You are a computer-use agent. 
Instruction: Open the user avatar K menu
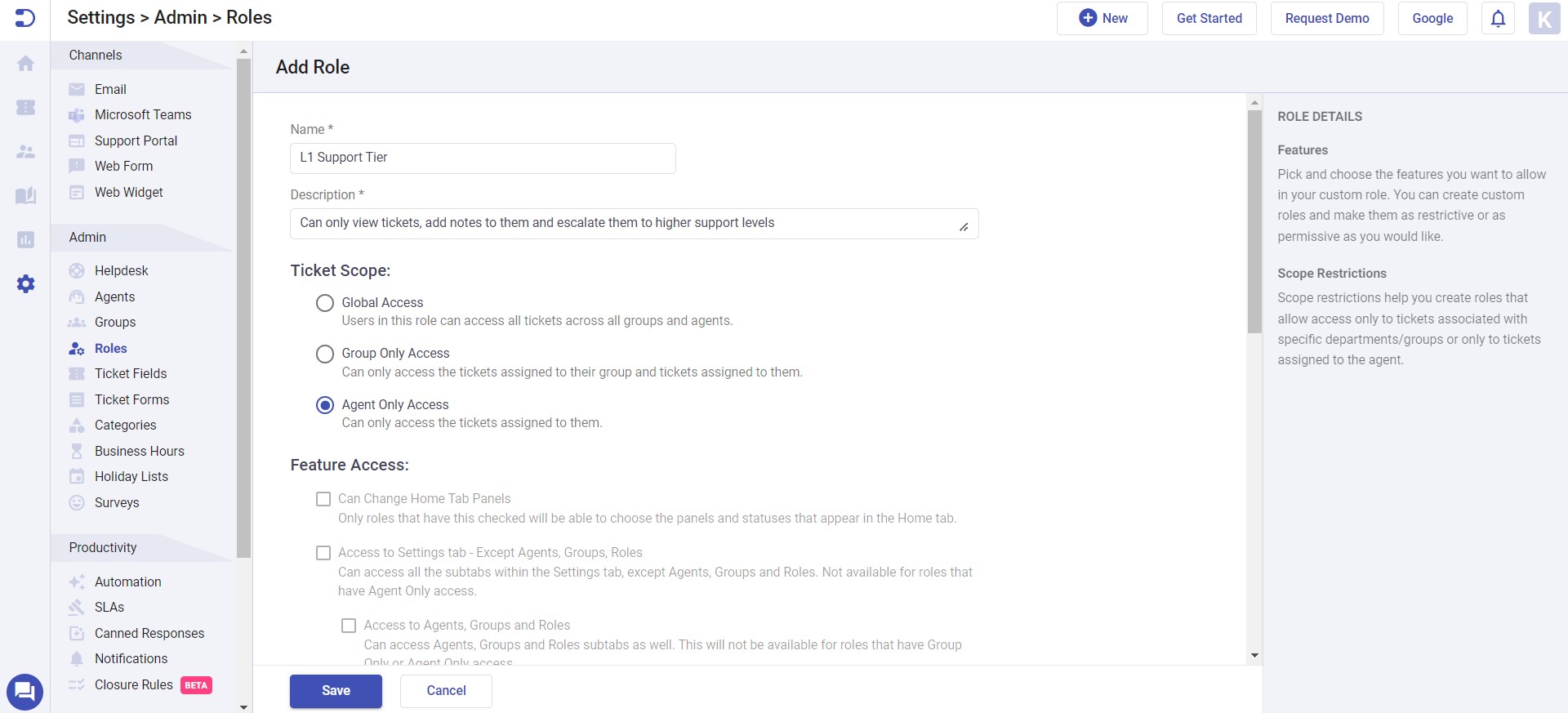[x=1543, y=18]
